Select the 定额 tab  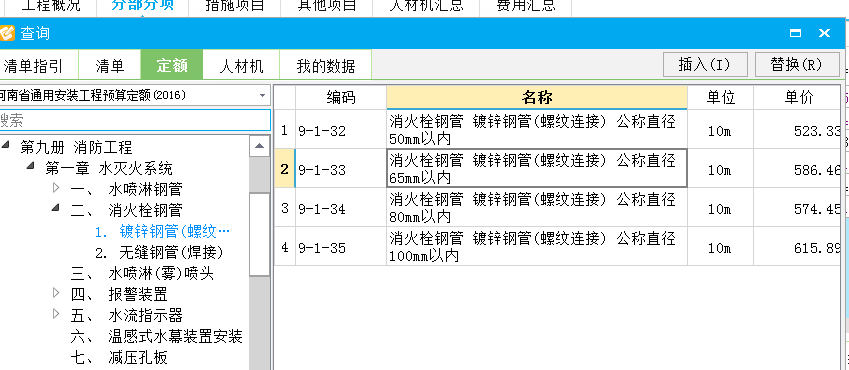coord(172,66)
